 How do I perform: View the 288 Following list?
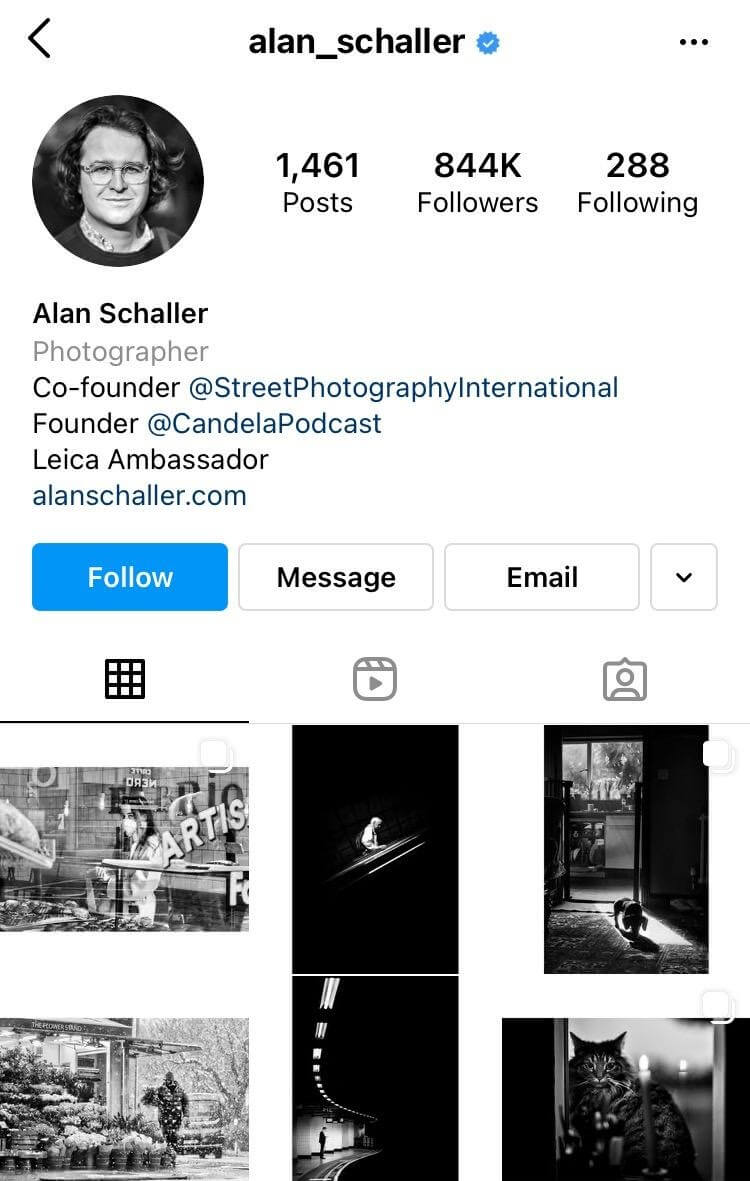click(638, 183)
